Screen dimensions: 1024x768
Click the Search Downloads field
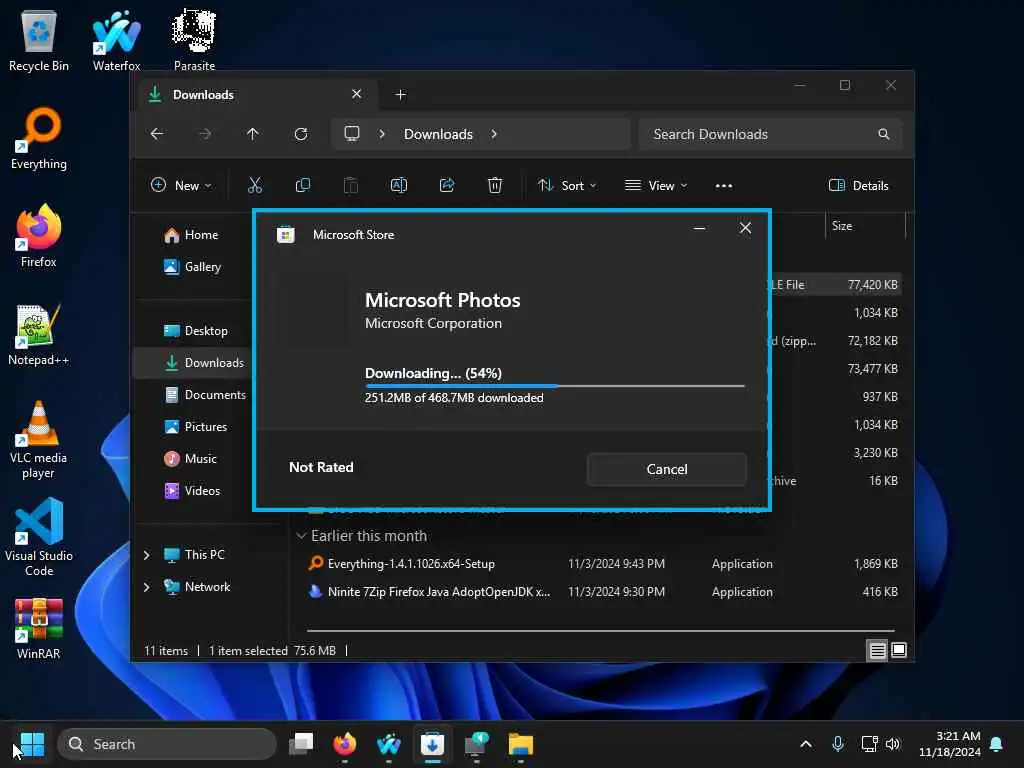(771, 134)
